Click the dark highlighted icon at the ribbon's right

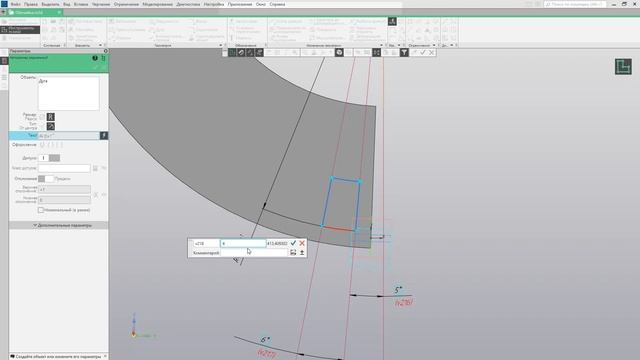pyautogui.click(x=392, y=22)
